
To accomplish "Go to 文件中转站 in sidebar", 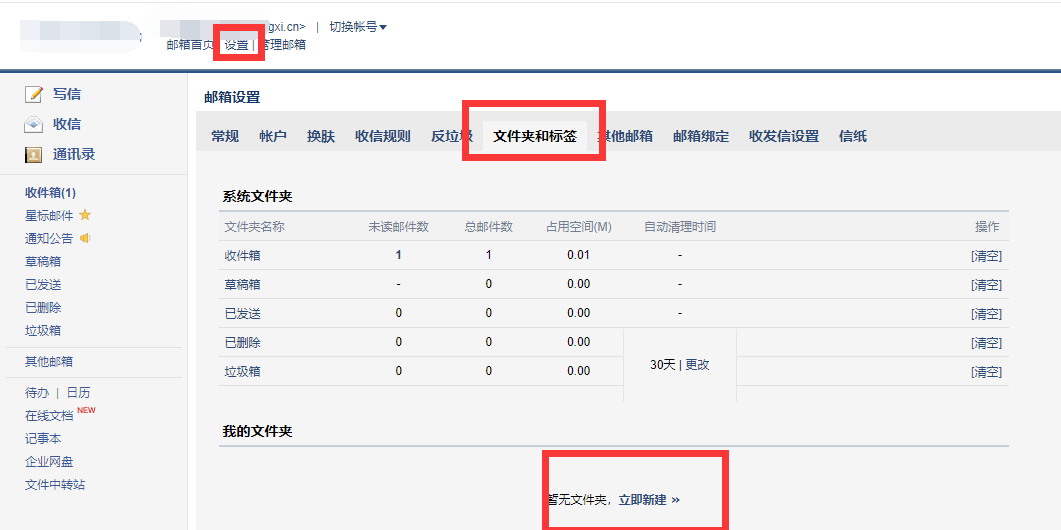I will (x=55, y=485).
